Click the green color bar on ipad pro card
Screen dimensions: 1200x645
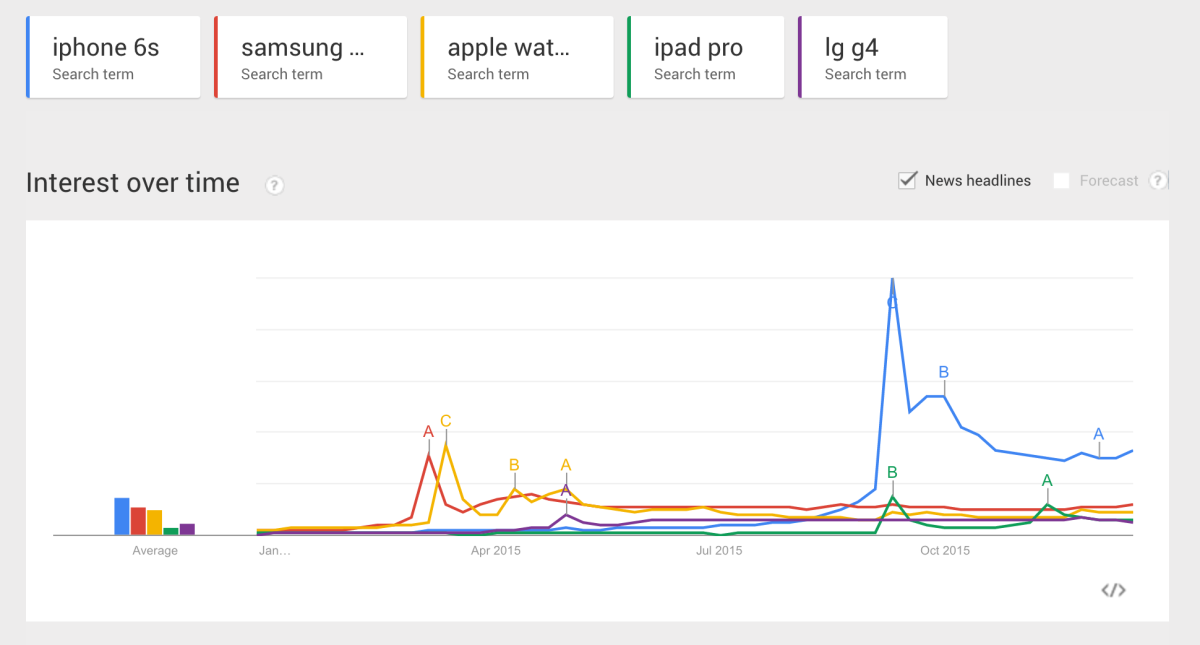coord(628,57)
